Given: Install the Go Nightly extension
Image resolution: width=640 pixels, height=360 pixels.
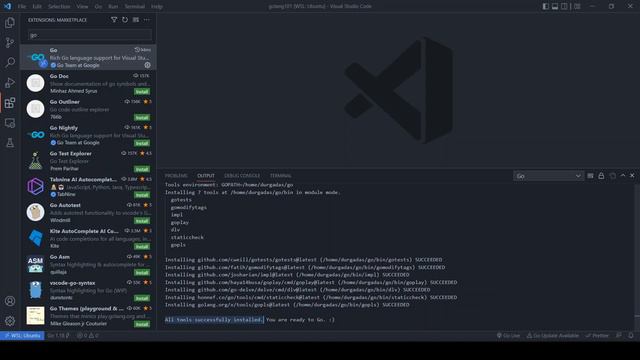Looking at the screenshot, I should tap(142, 143).
